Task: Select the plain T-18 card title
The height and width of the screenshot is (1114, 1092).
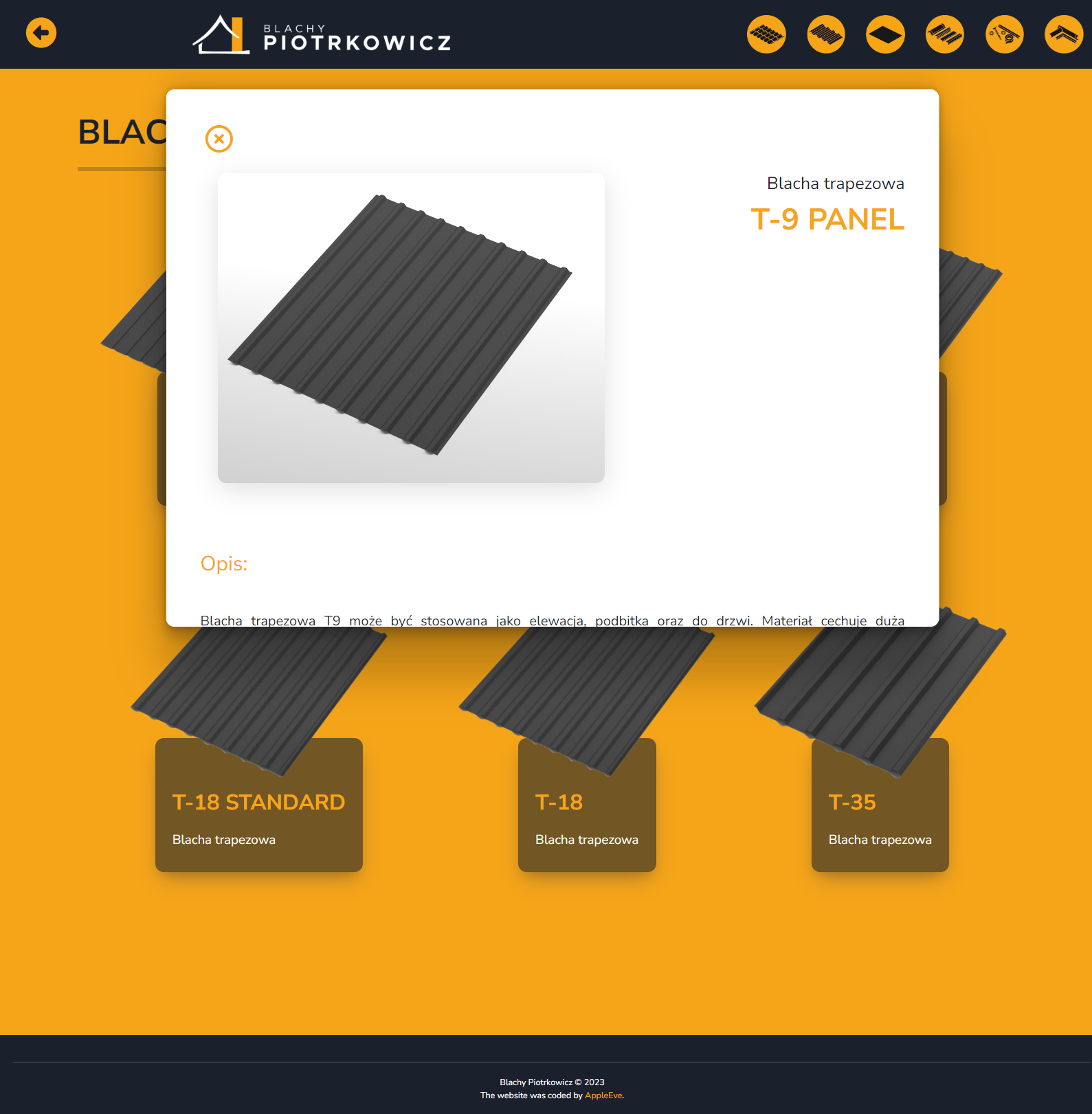Action: point(559,802)
